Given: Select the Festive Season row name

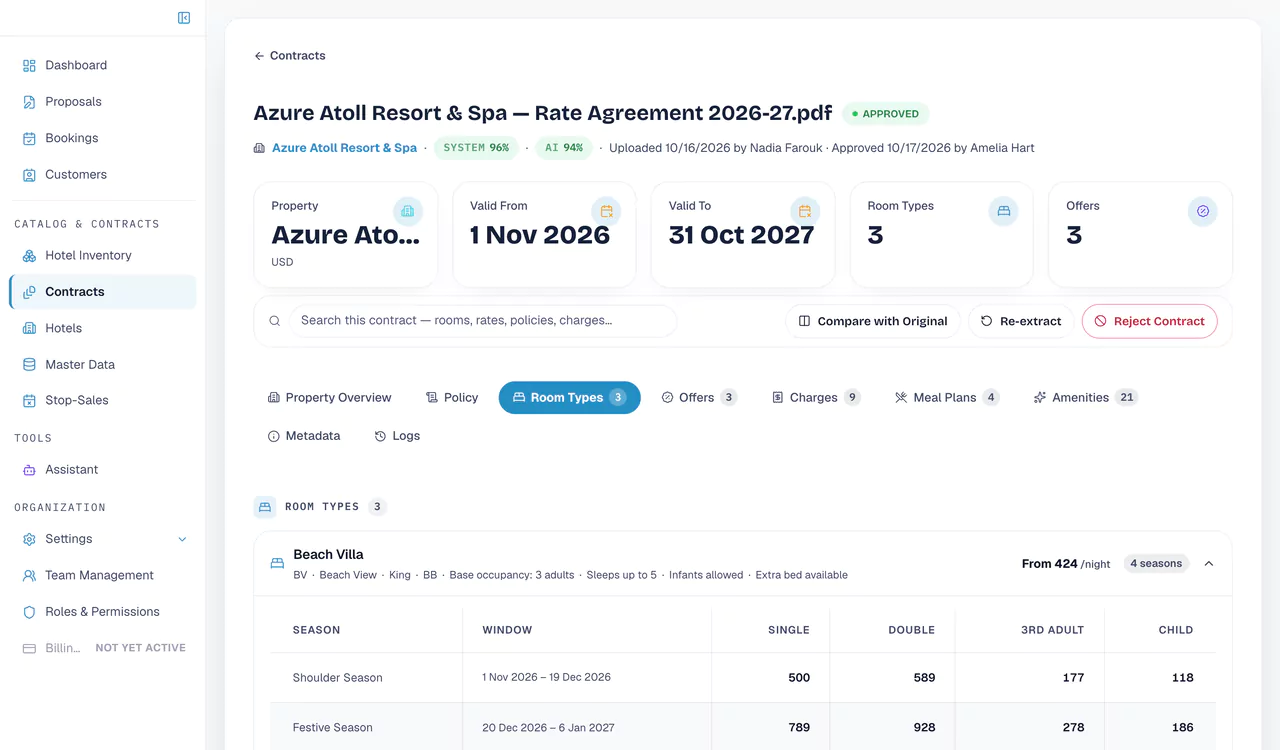Looking at the screenshot, I should 333,728.
